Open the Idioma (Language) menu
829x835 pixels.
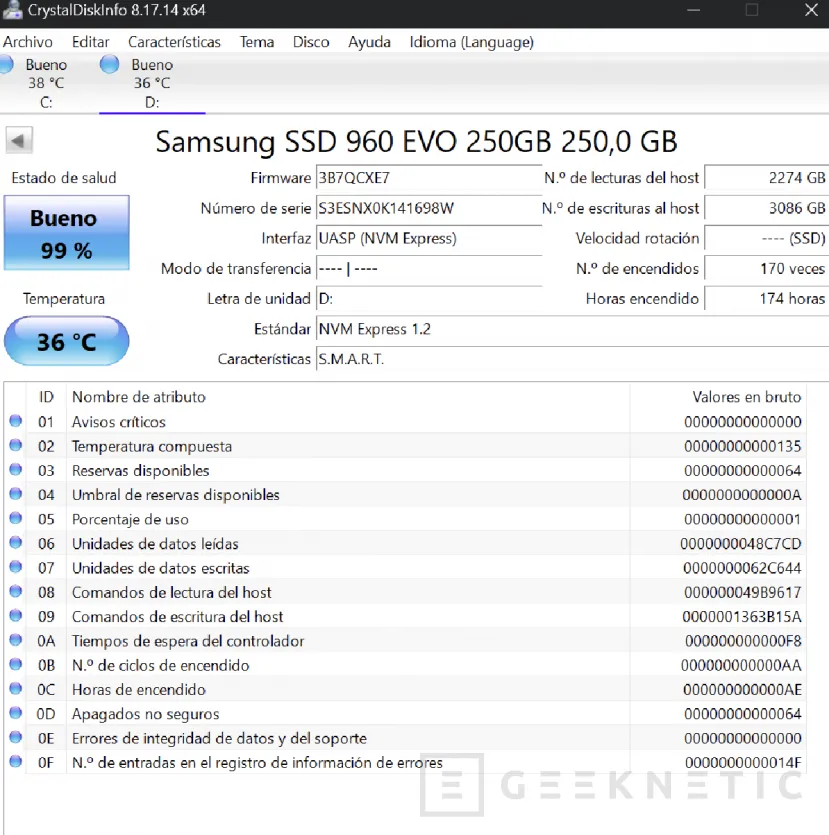(x=471, y=42)
